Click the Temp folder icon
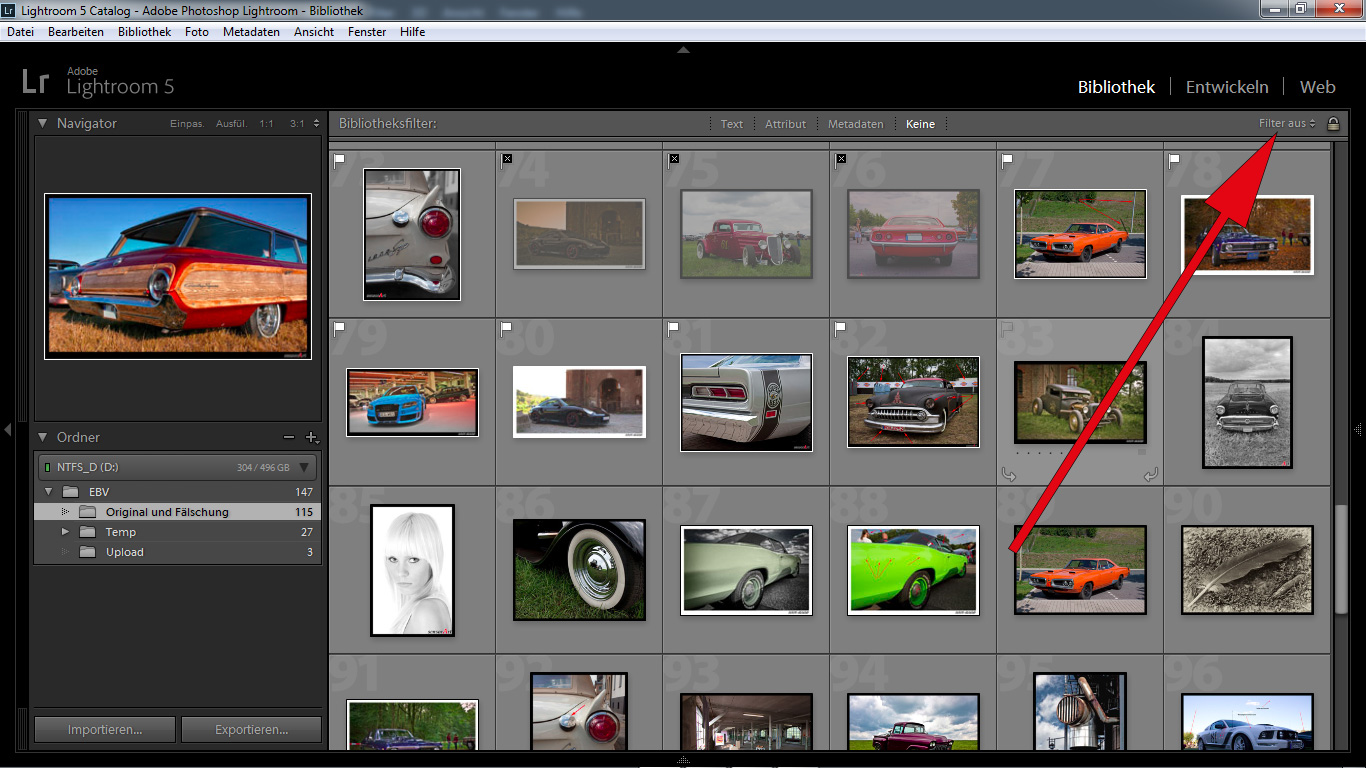Screen dimensions: 1366x768 (89, 532)
